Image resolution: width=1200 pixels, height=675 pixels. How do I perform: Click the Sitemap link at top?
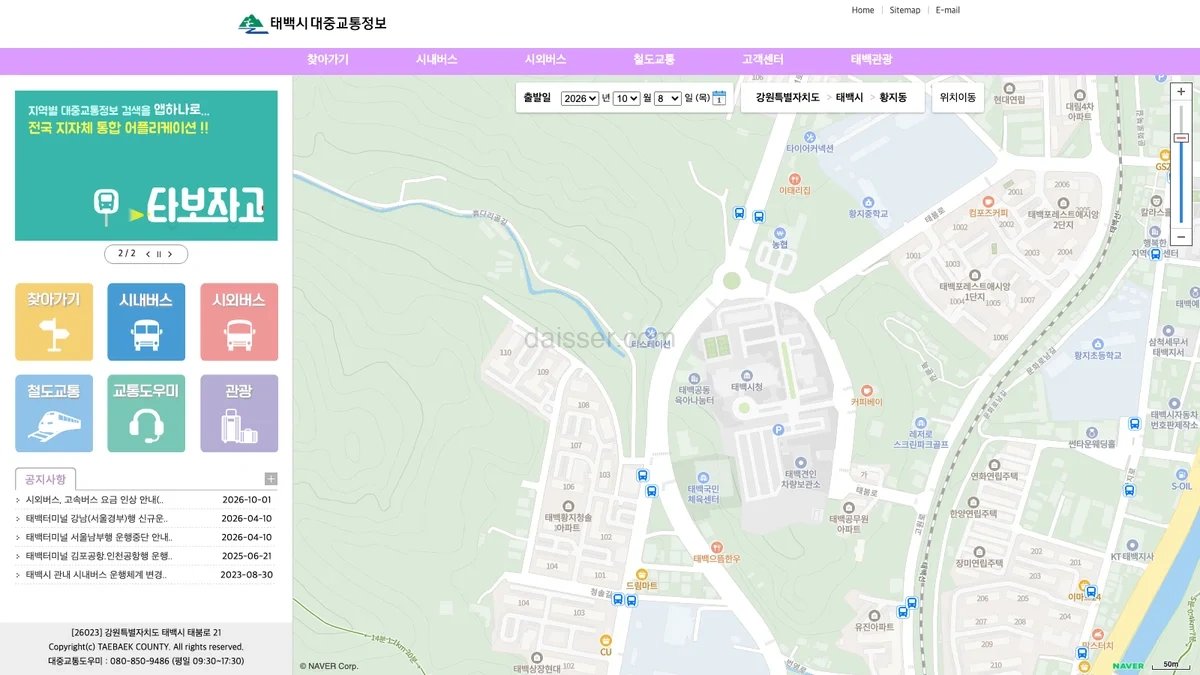tap(905, 10)
